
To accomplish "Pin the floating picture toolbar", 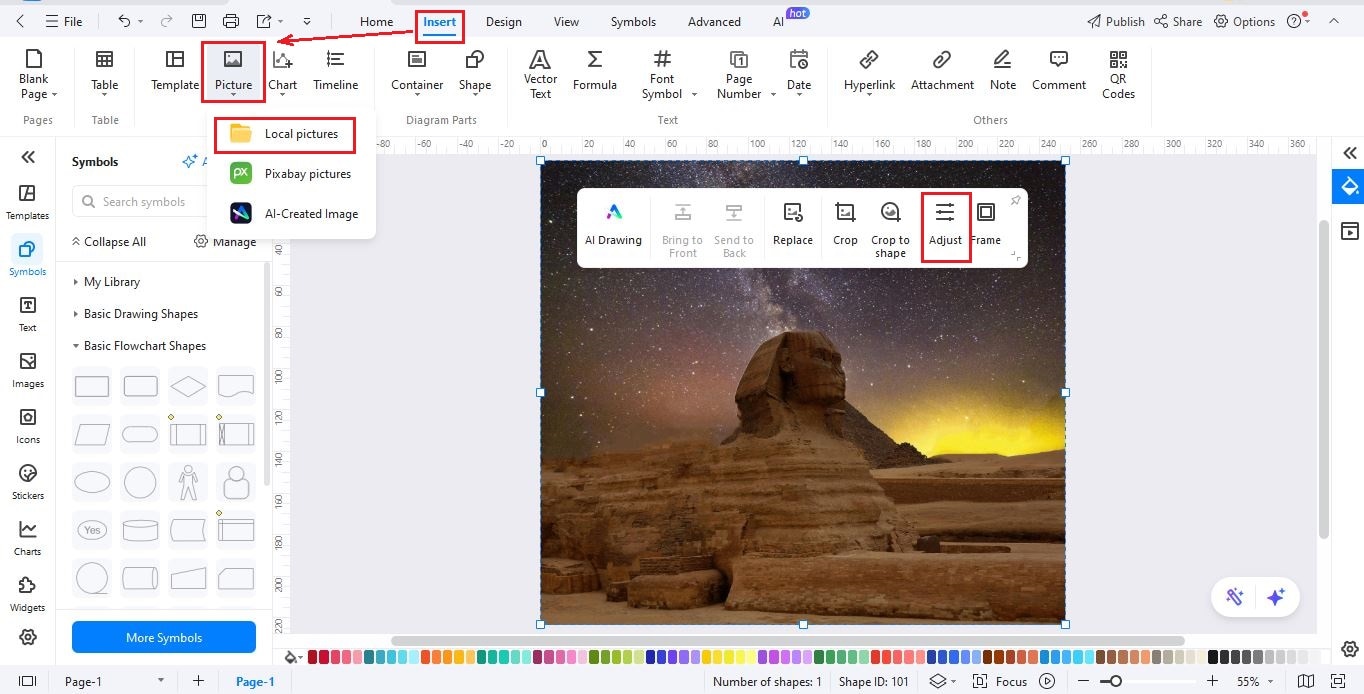I will click(1015, 201).
